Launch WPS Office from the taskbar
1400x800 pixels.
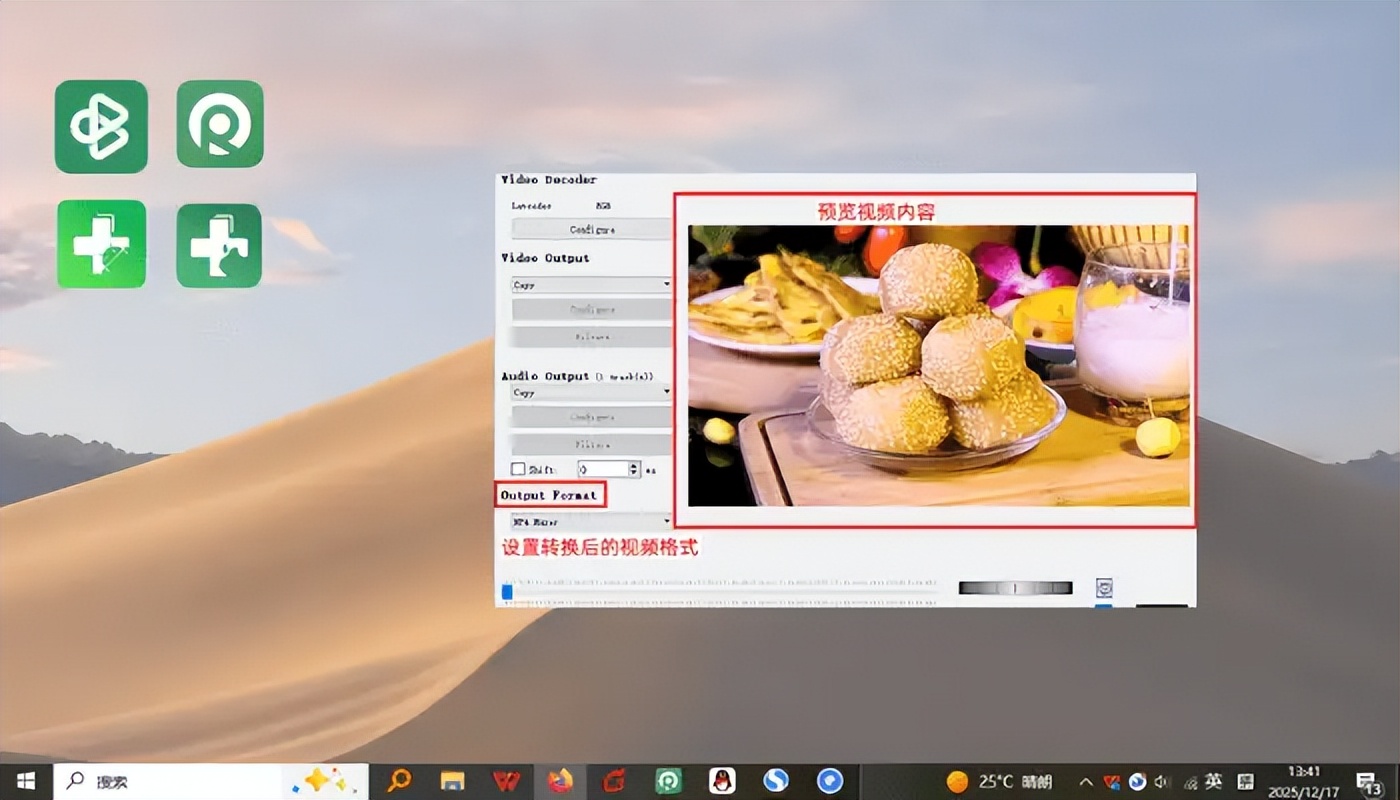(506, 781)
